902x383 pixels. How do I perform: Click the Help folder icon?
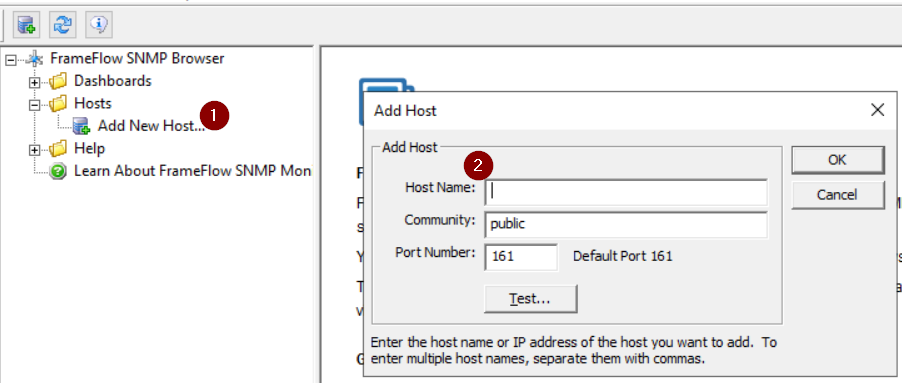point(58,149)
